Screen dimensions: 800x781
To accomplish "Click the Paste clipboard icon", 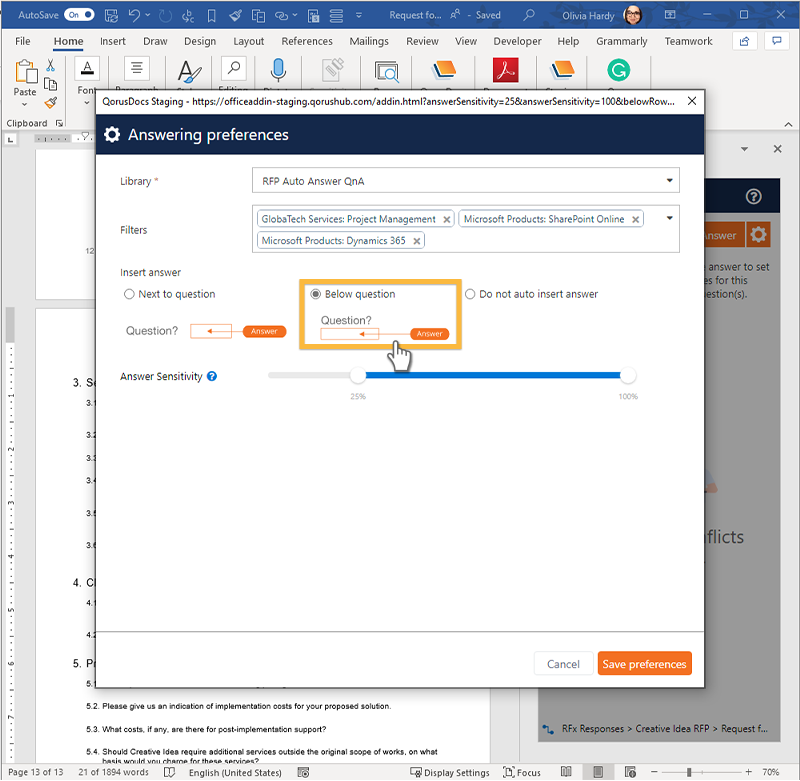I will point(26,71).
